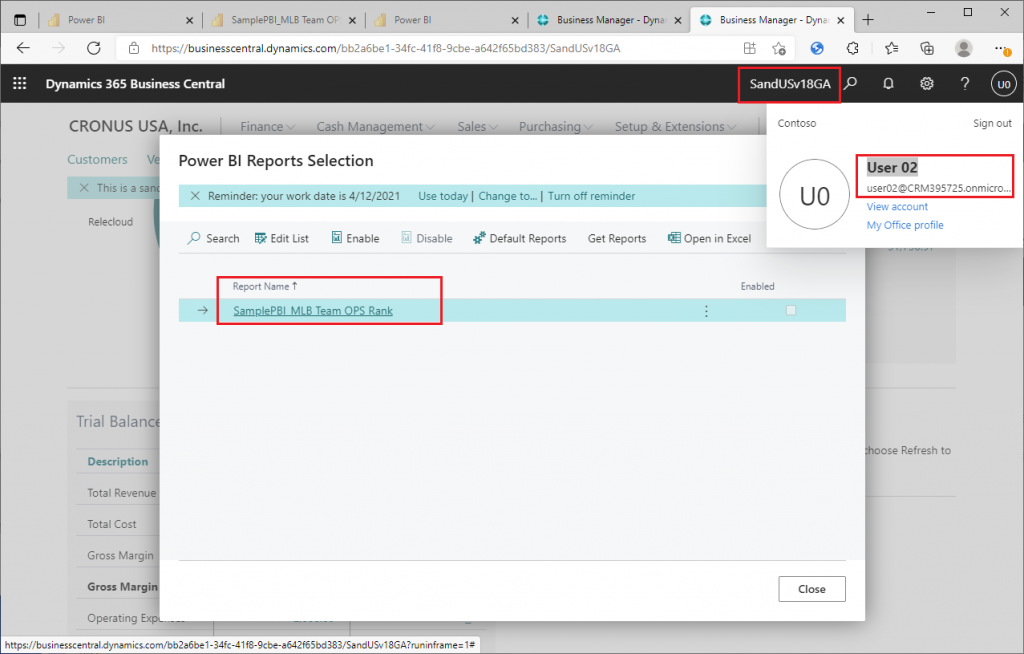The height and width of the screenshot is (654, 1024).
Task: Open My Office profile link
Action: click(x=904, y=225)
